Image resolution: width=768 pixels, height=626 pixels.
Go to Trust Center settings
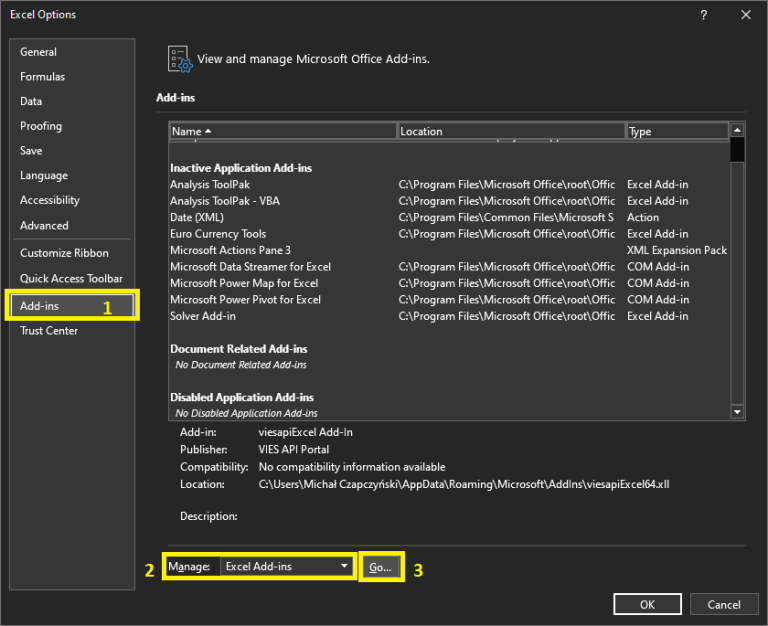pyautogui.click(x=49, y=331)
